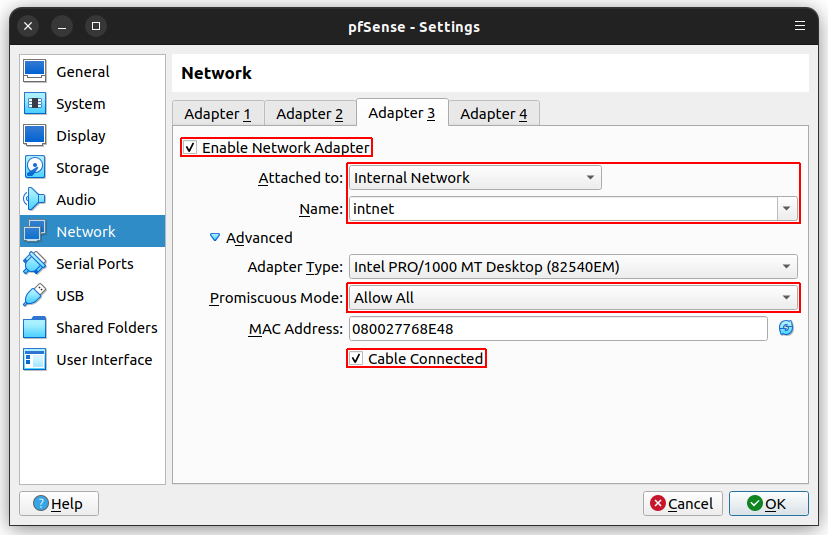Uncheck Enable Network Adapter
Viewport: 828px width, 535px height.
click(190, 147)
